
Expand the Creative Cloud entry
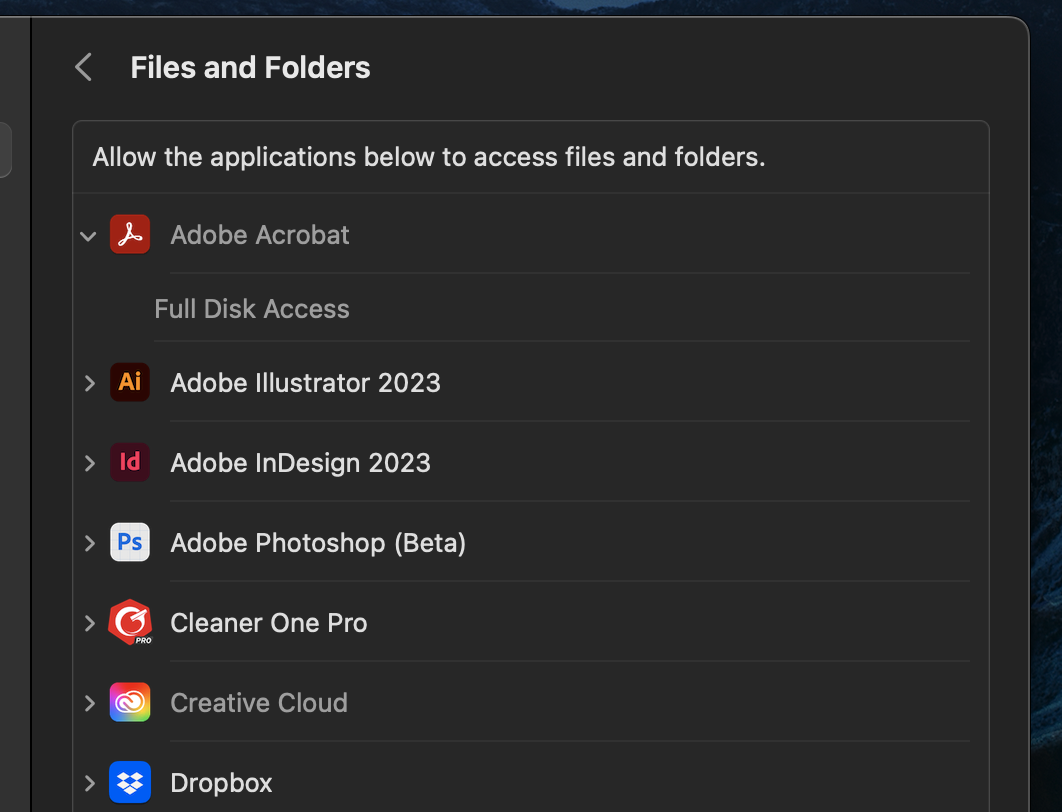tap(89, 702)
